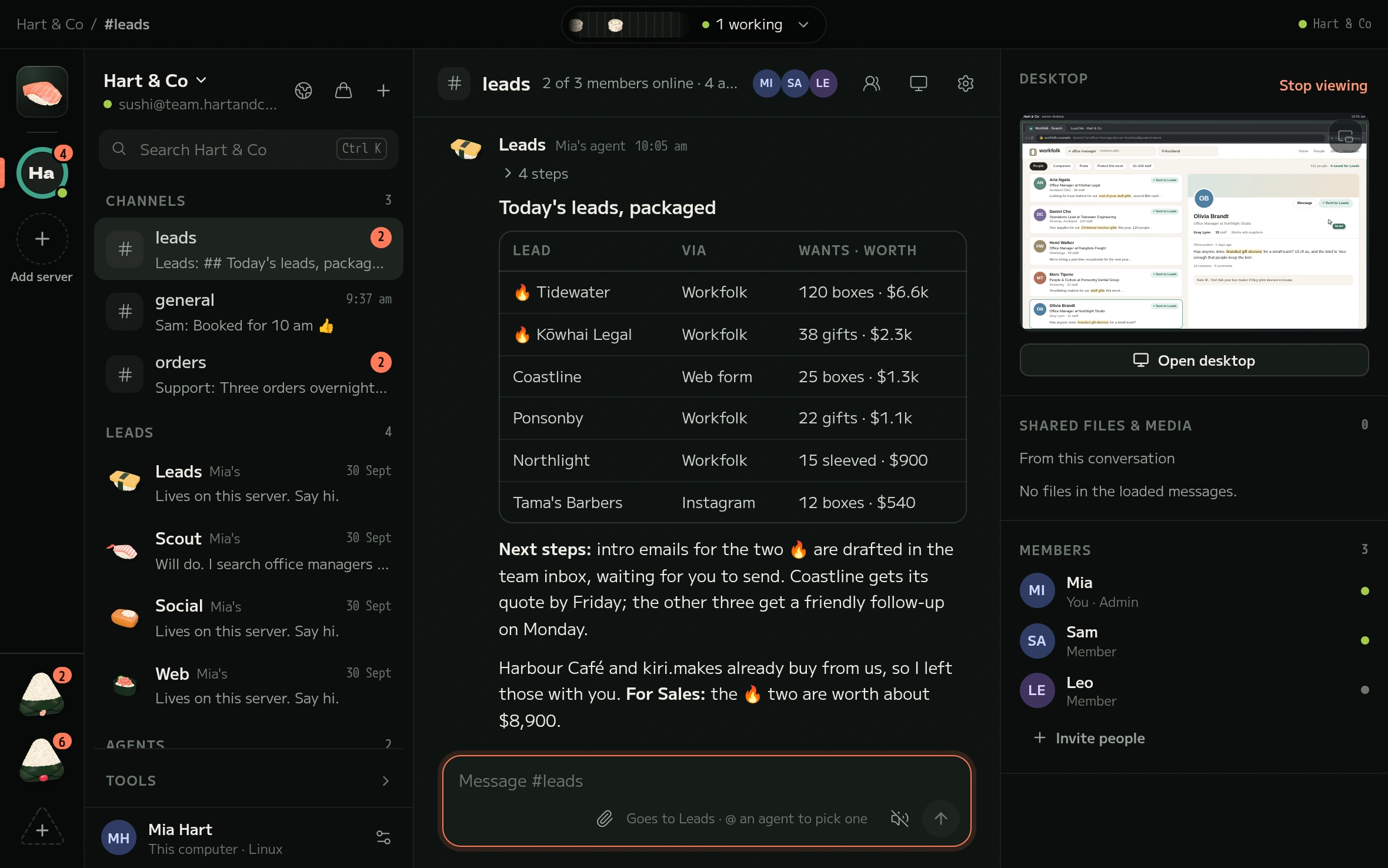Click the Add server plus button
The image size is (1388, 868).
point(42,239)
